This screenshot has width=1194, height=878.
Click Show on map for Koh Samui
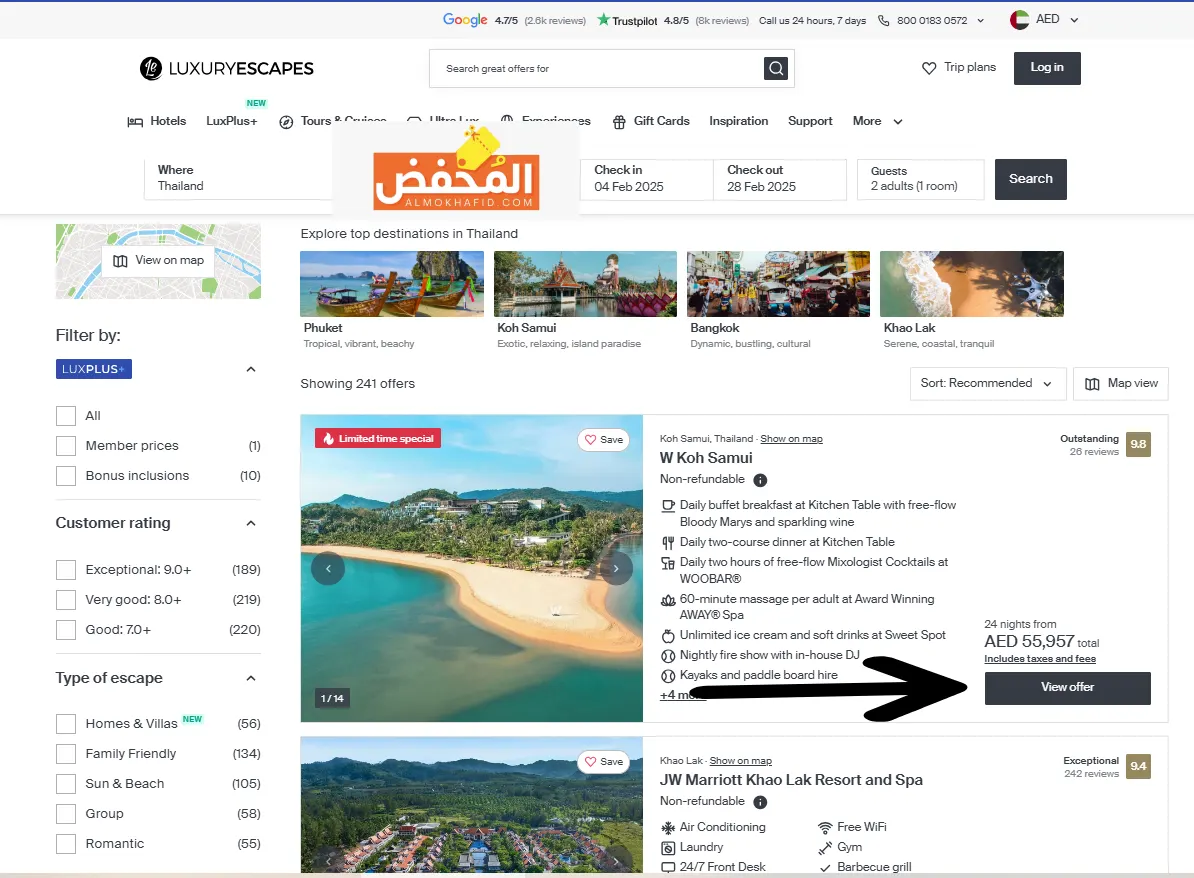[791, 439]
